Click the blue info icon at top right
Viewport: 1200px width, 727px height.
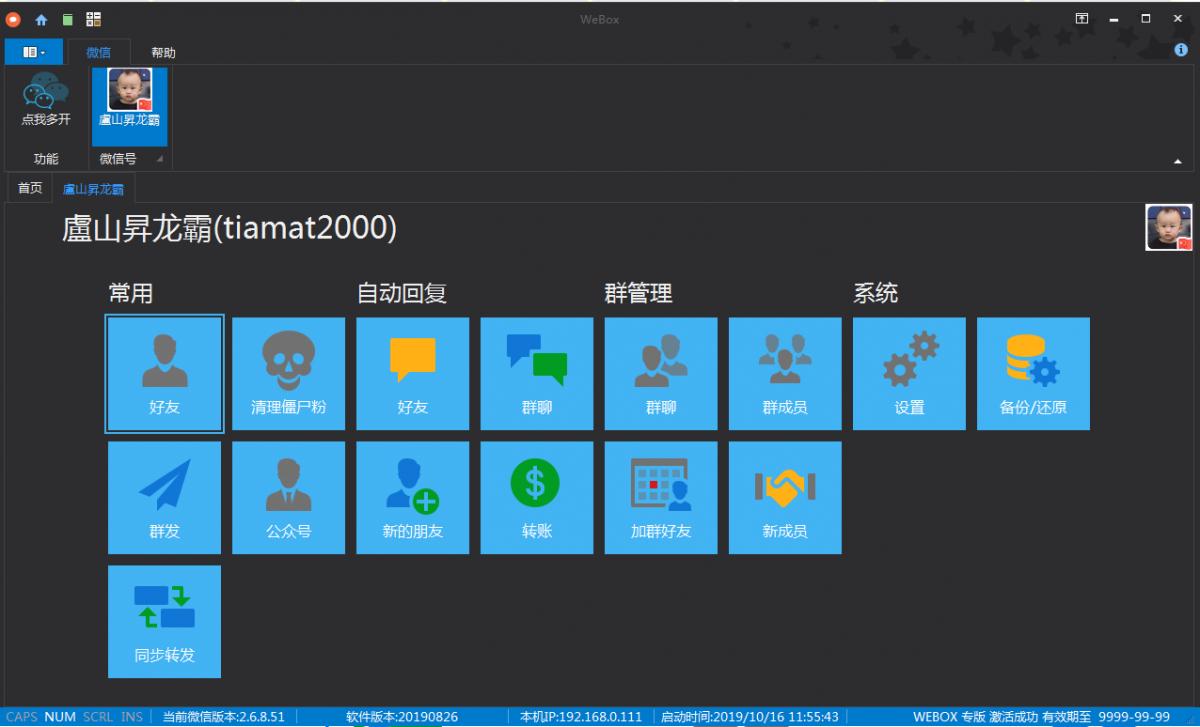tap(1181, 50)
